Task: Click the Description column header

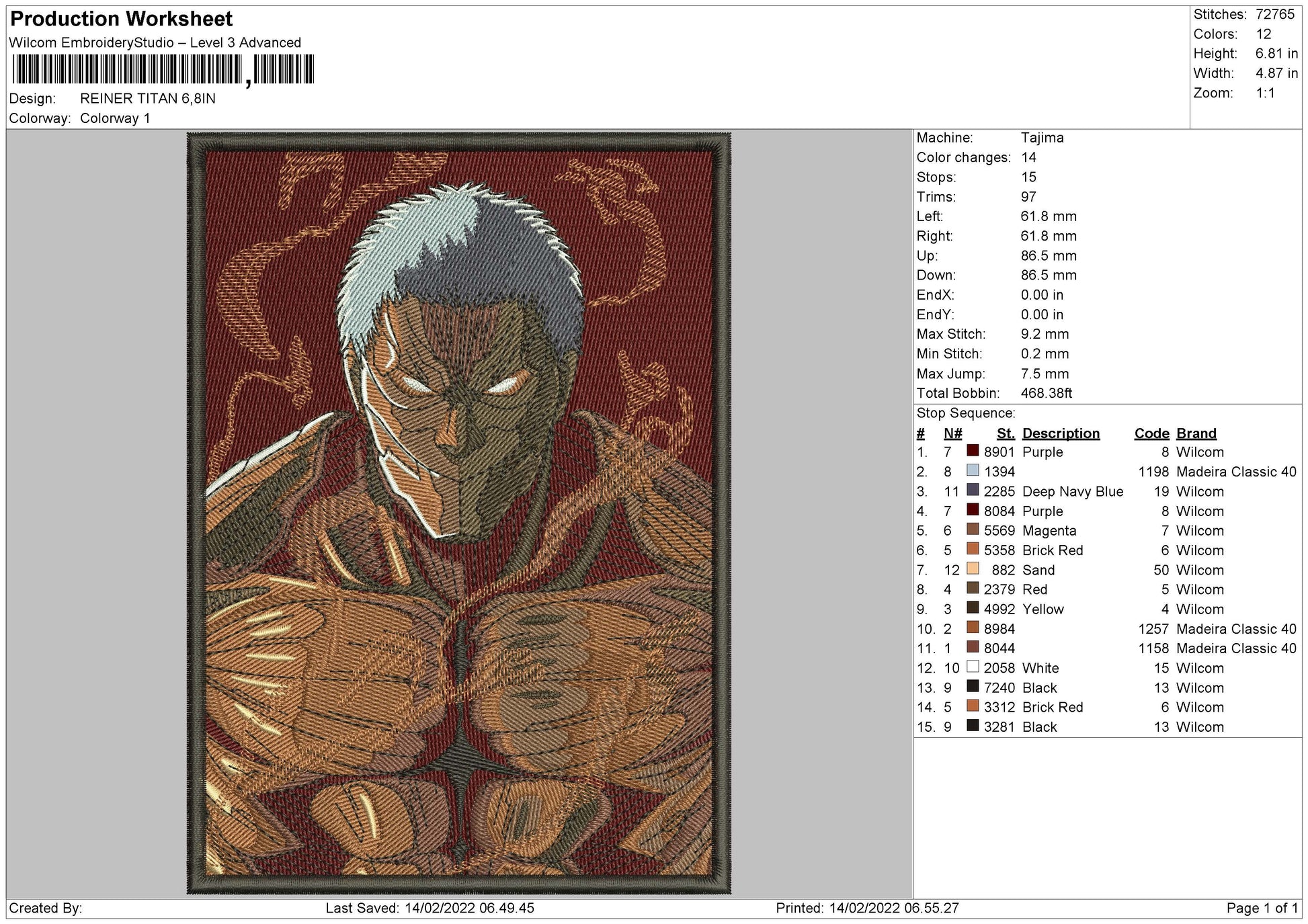Action: 1061,433
